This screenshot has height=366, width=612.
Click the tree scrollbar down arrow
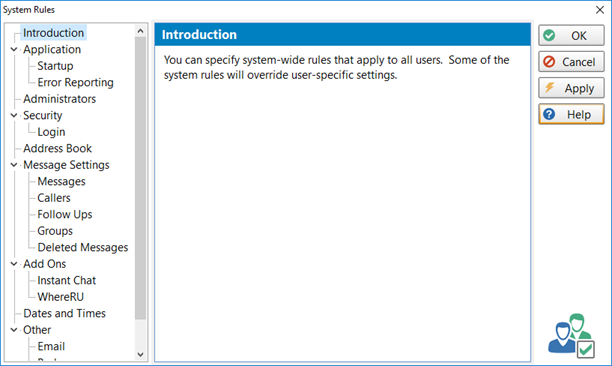pyautogui.click(x=141, y=355)
